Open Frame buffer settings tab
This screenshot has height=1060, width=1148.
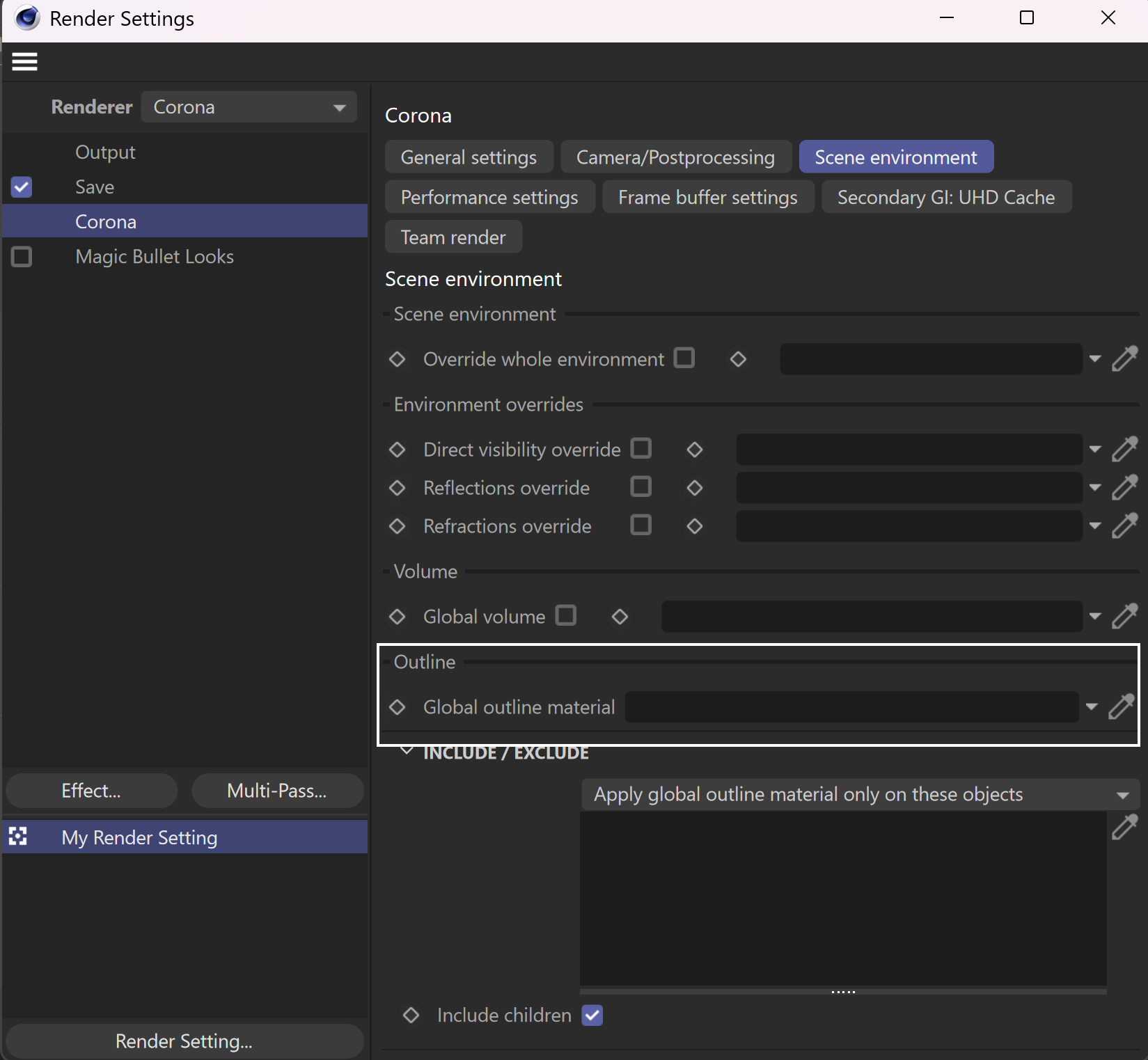708,197
